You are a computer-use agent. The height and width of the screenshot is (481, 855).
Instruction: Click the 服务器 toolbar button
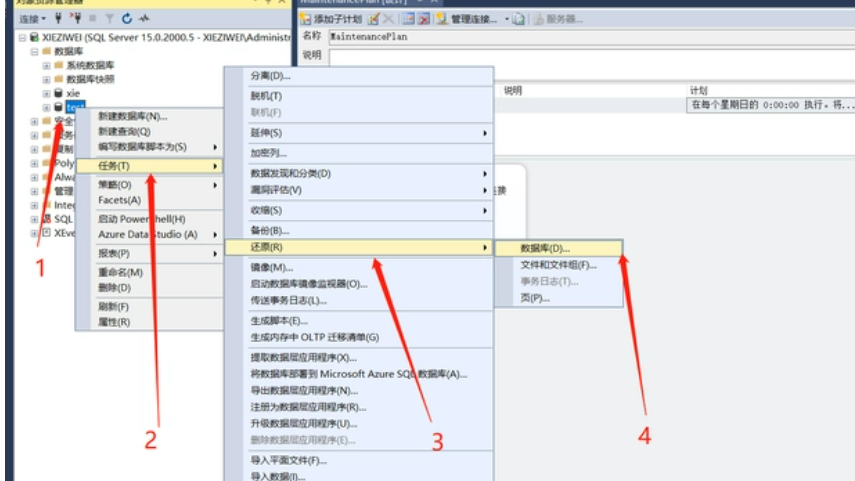pos(558,19)
